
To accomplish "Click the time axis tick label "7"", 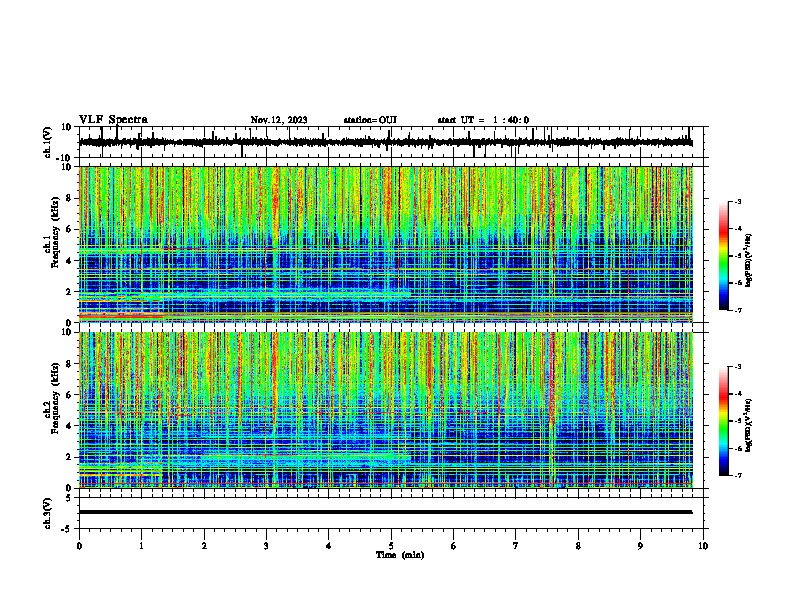I will (x=516, y=546).
